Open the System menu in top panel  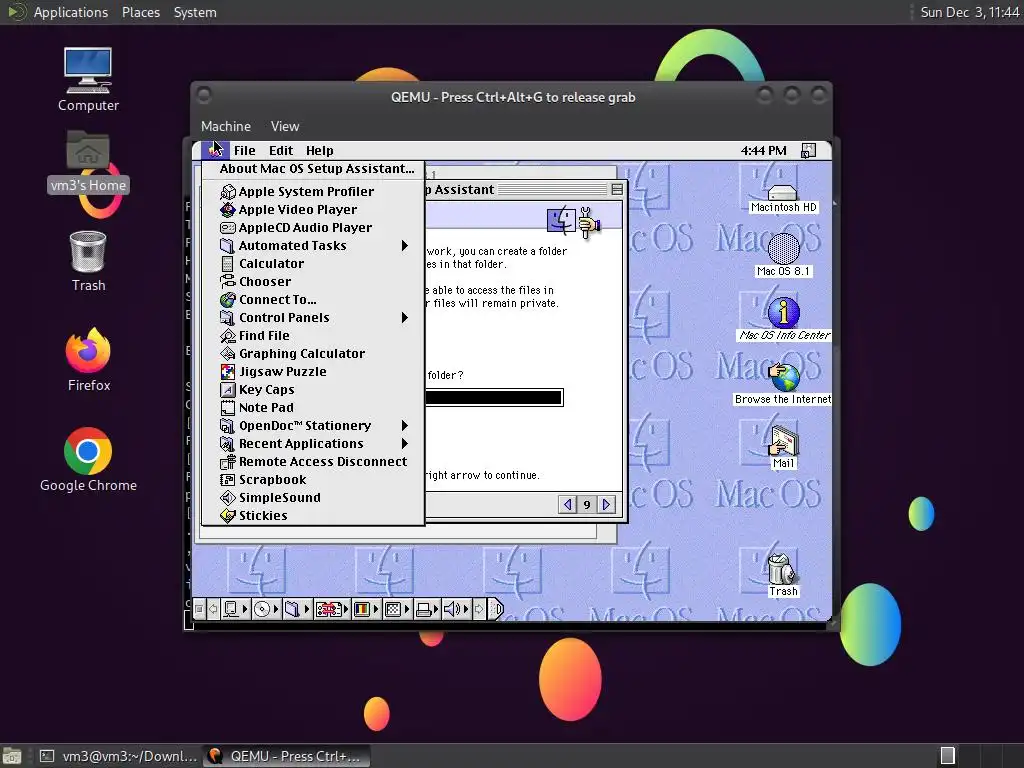[x=195, y=12]
